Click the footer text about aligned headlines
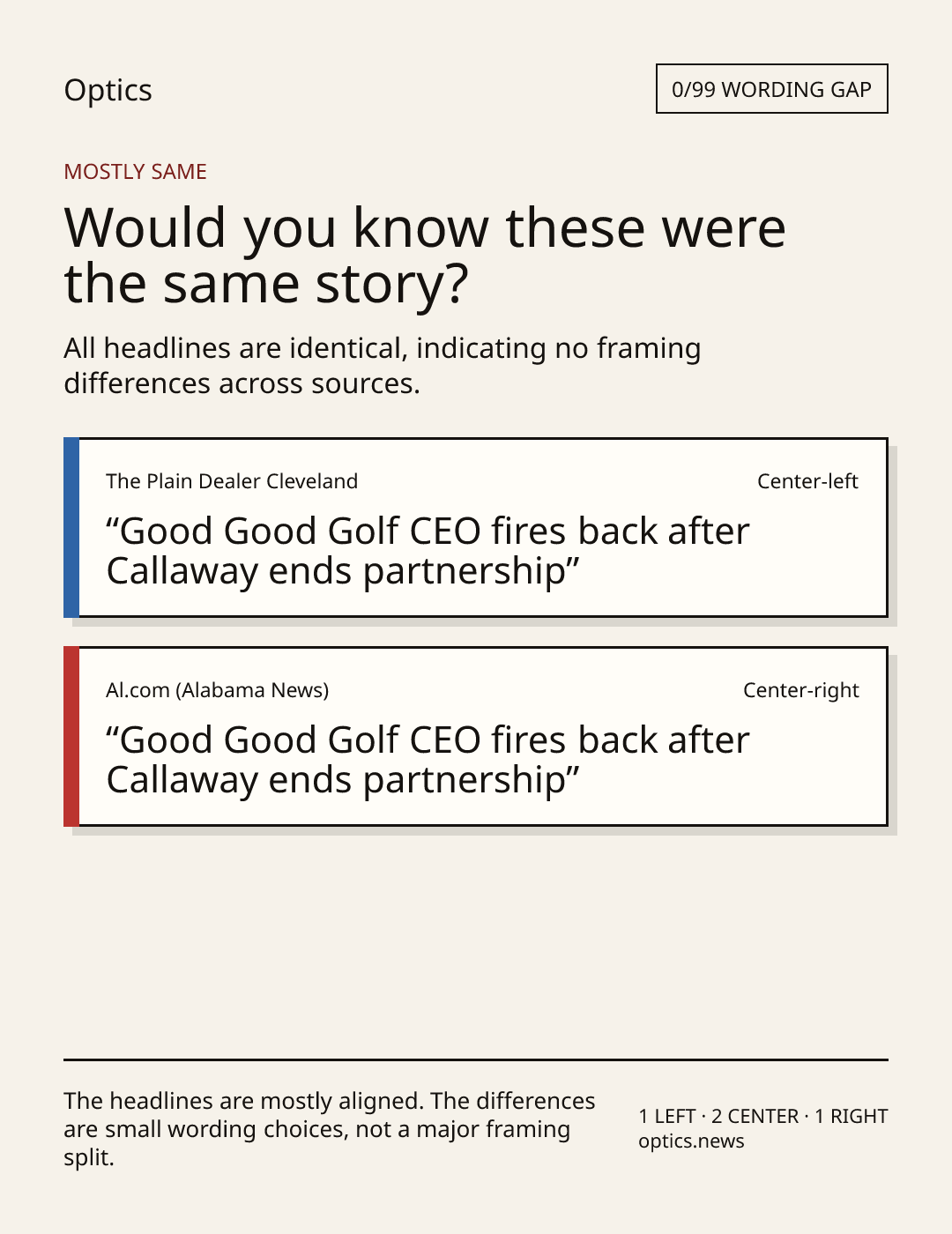952x1234 pixels. 329,1129
